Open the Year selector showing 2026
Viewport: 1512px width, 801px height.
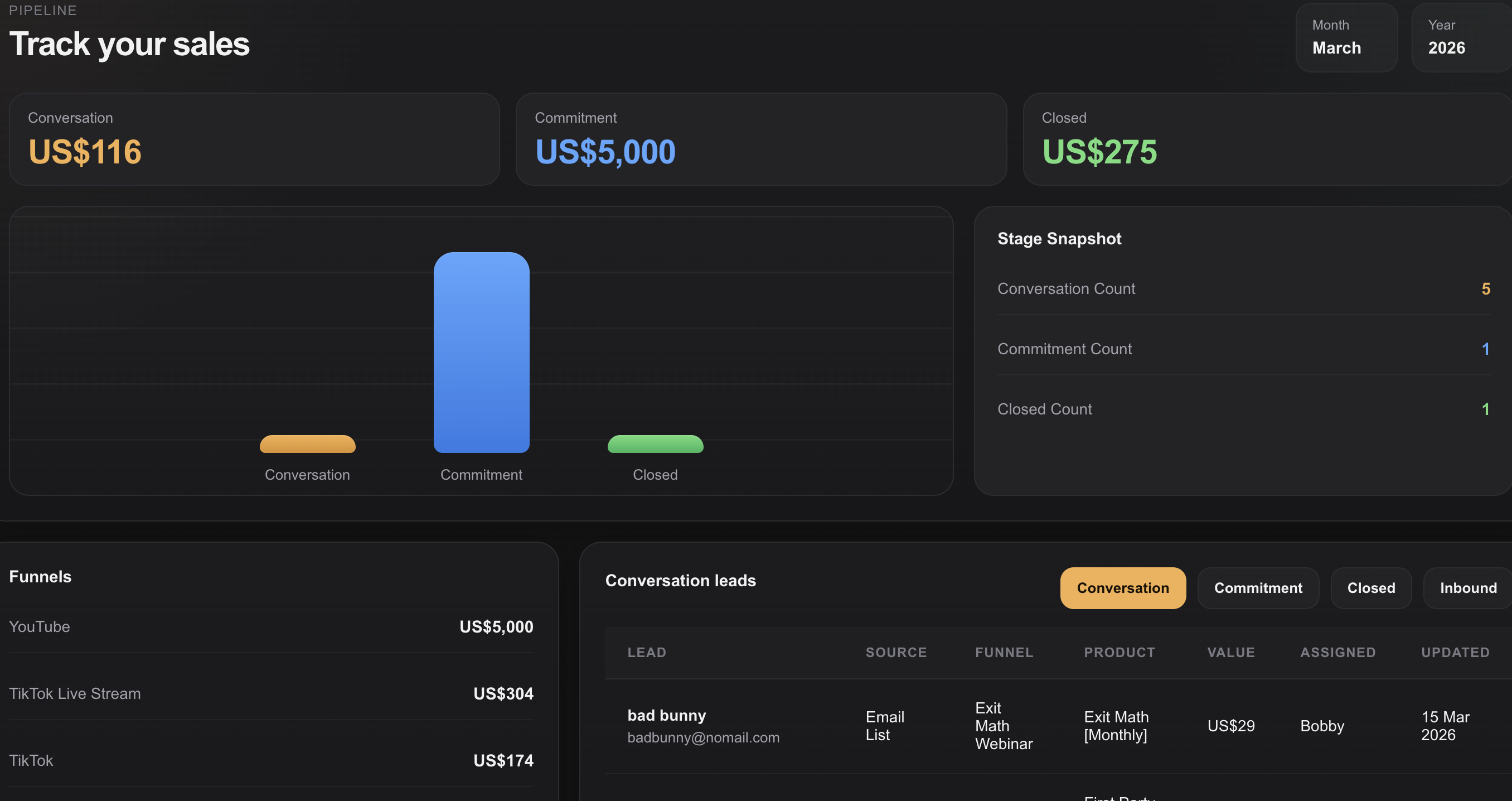coord(1460,37)
